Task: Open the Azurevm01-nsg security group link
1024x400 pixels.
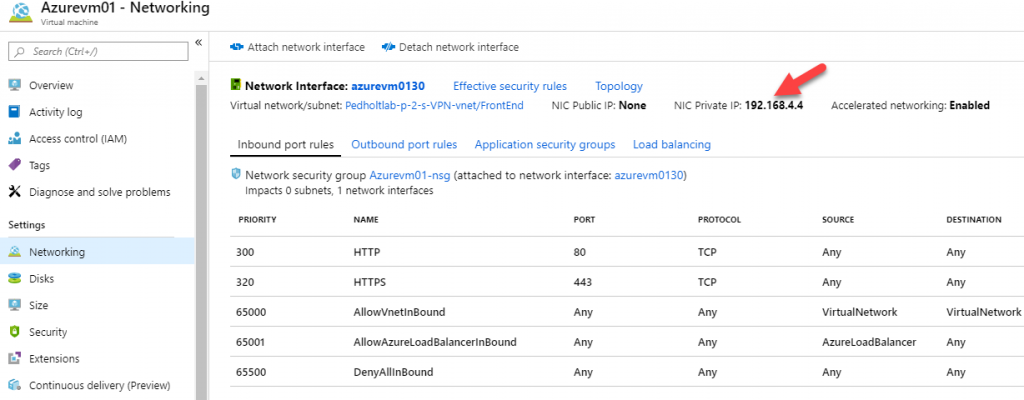Action: [x=409, y=175]
